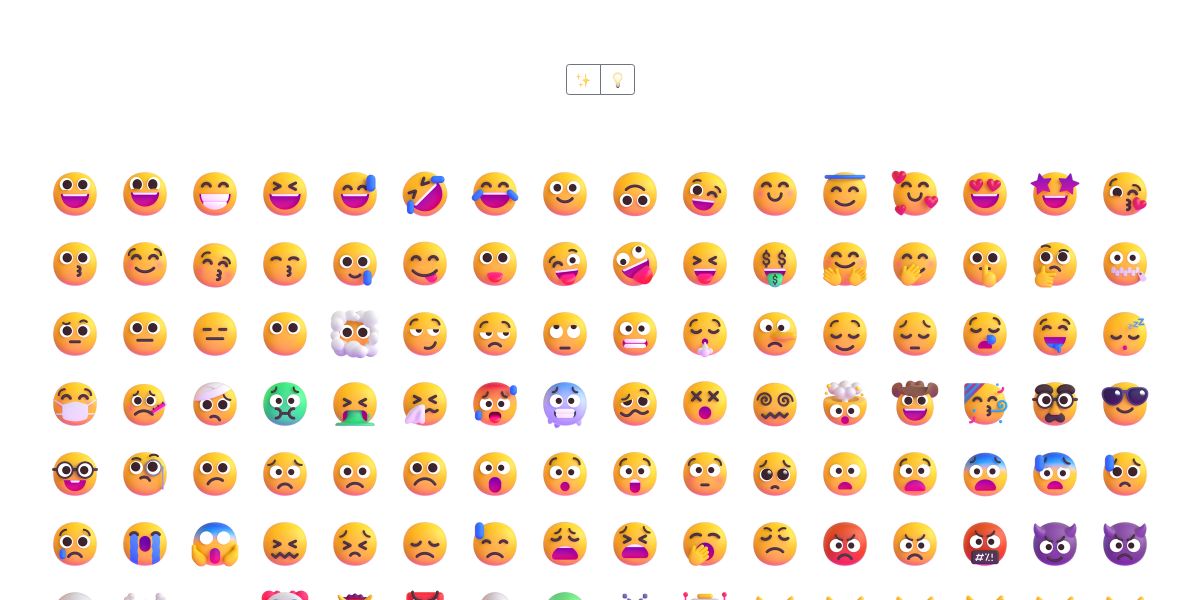The image size is (1200, 600).
Task: Pick the smiling face with halo emoji
Action: (845, 194)
